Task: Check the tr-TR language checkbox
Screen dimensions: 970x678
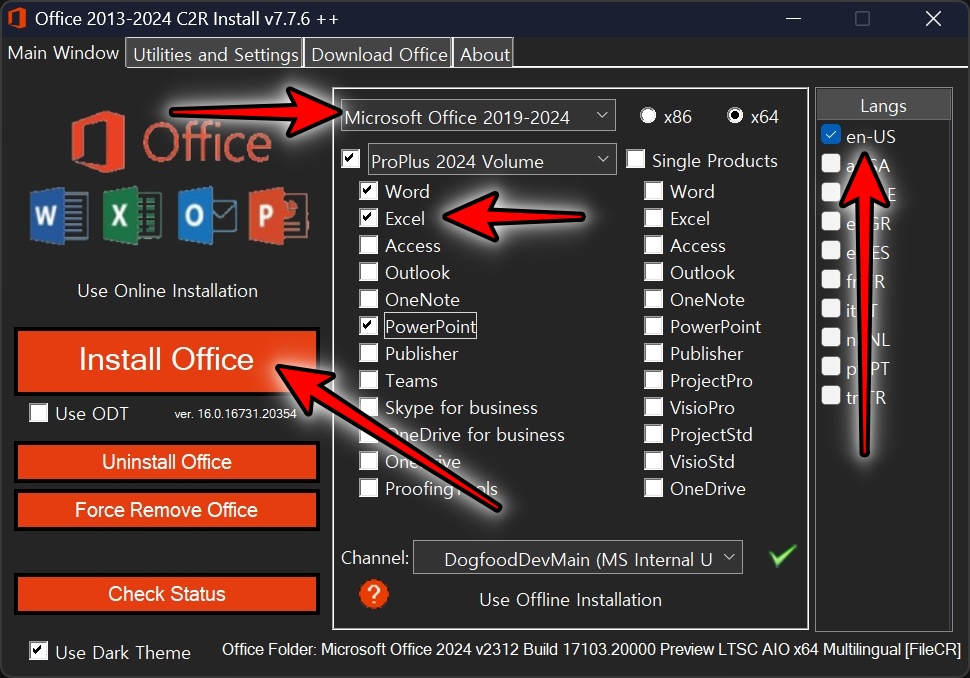Action: coord(831,395)
